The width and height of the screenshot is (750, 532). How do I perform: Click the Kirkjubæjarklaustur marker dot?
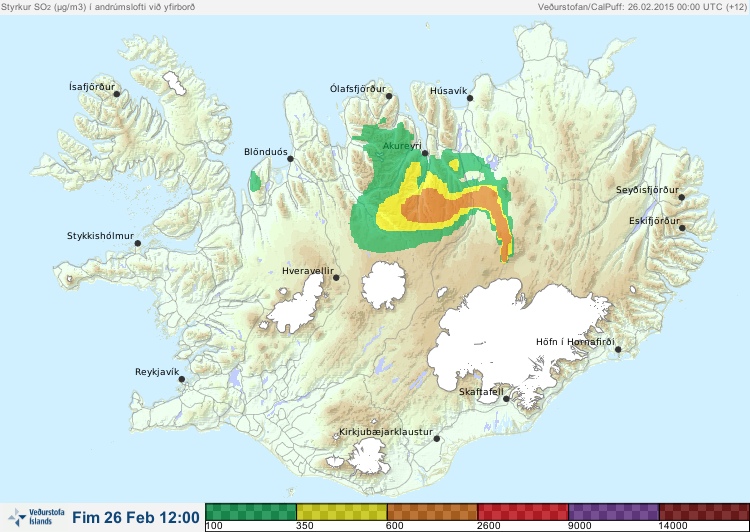pyautogui.click(x=436, y=439)
